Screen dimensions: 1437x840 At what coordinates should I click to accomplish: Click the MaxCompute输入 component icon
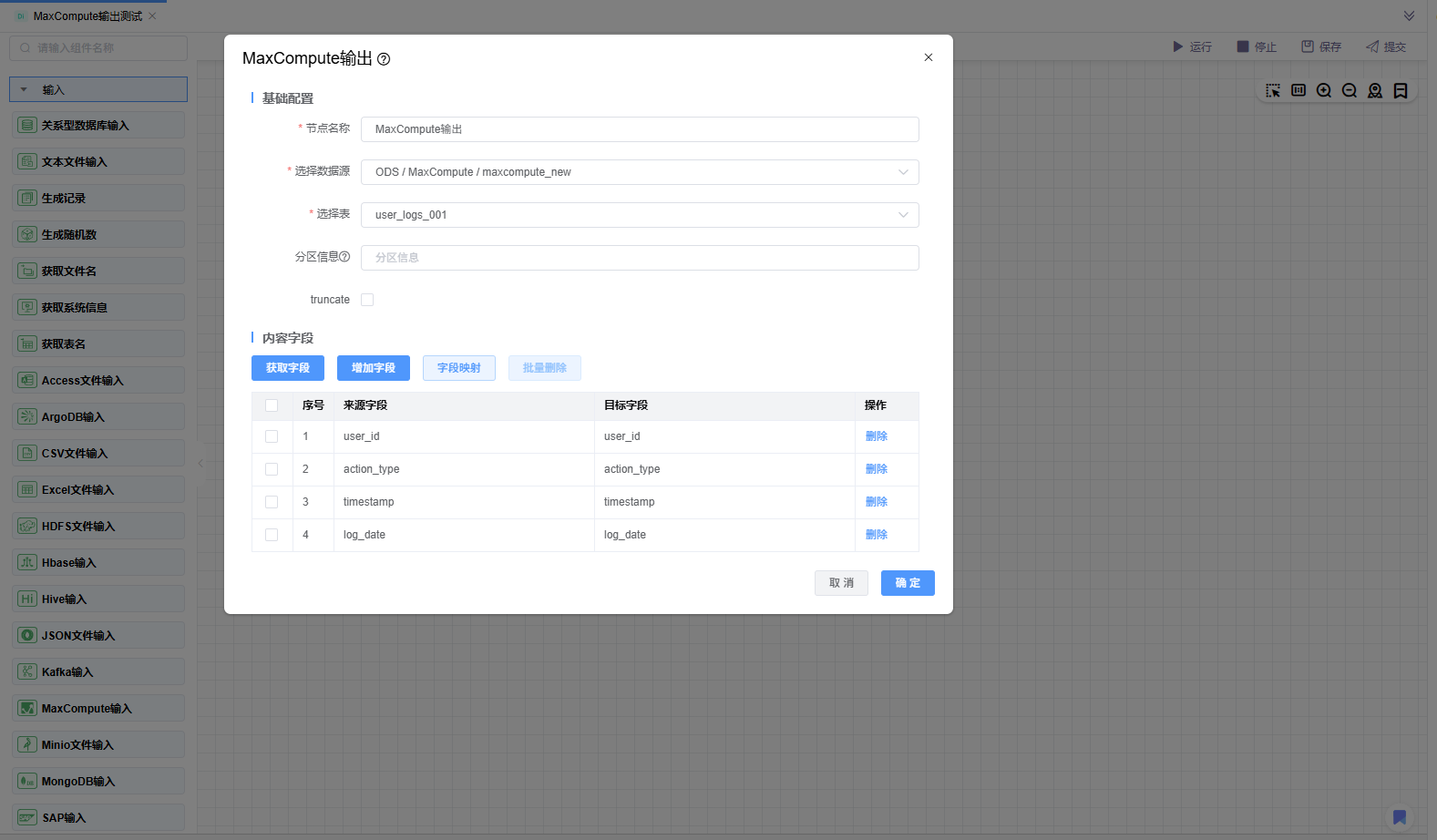(x=27, y=708)
